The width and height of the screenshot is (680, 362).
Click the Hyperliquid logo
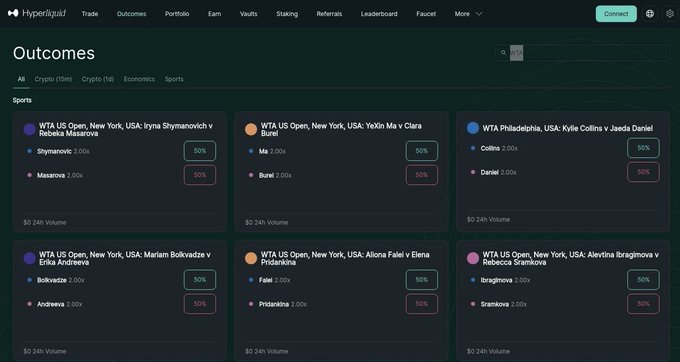coord(37,13)
